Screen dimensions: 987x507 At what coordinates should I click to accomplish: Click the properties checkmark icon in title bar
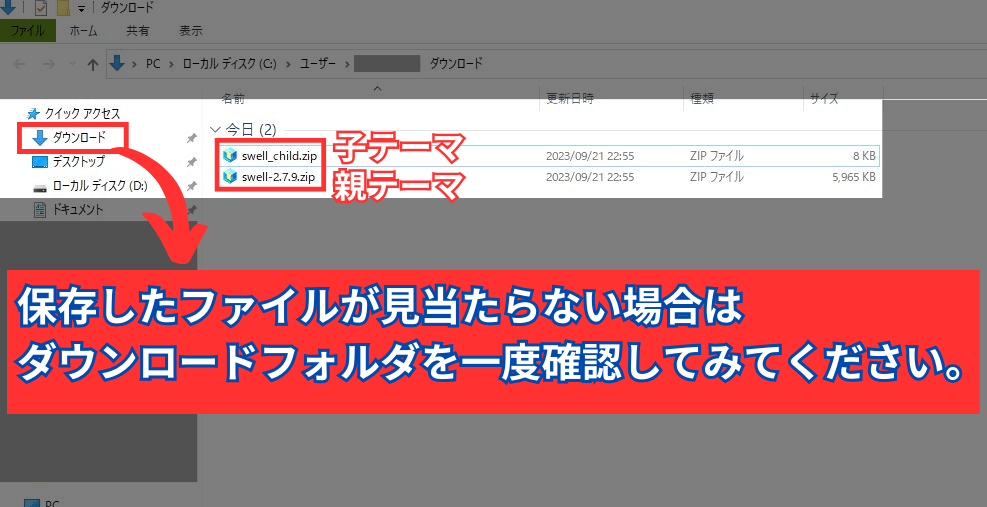[x=41, y=8]
